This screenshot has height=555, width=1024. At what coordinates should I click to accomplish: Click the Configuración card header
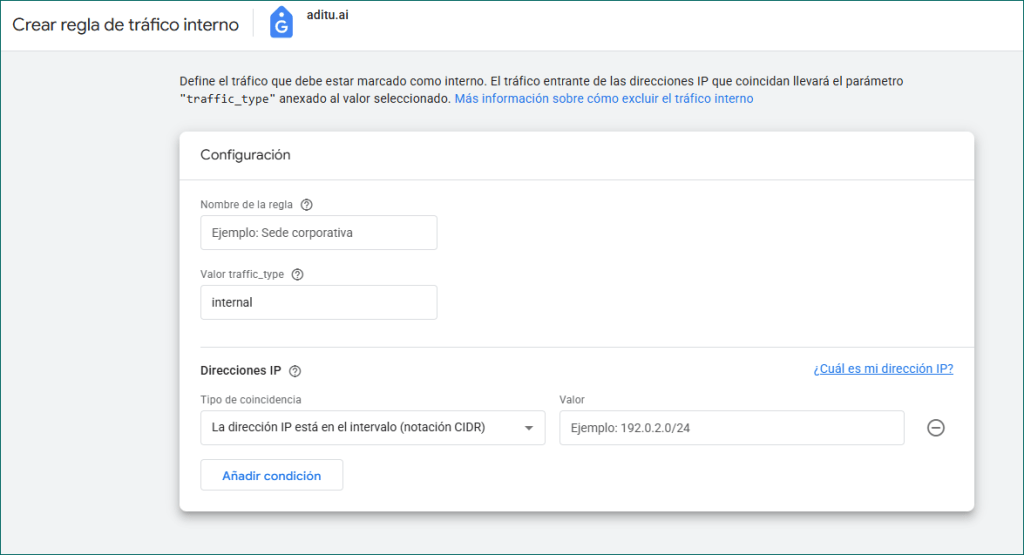(245, 155)
